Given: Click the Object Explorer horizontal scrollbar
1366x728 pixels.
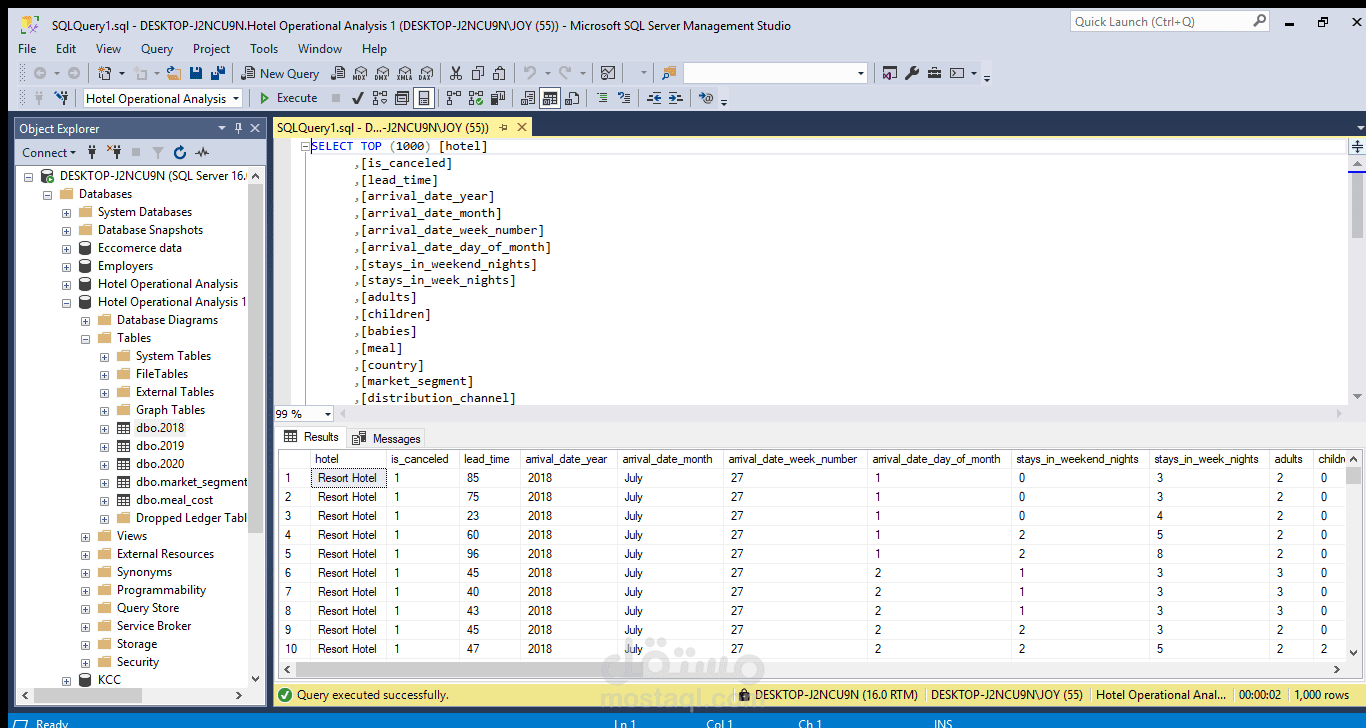Looking at the screenshot, I should pyautogui.click(x=130, y=696).
